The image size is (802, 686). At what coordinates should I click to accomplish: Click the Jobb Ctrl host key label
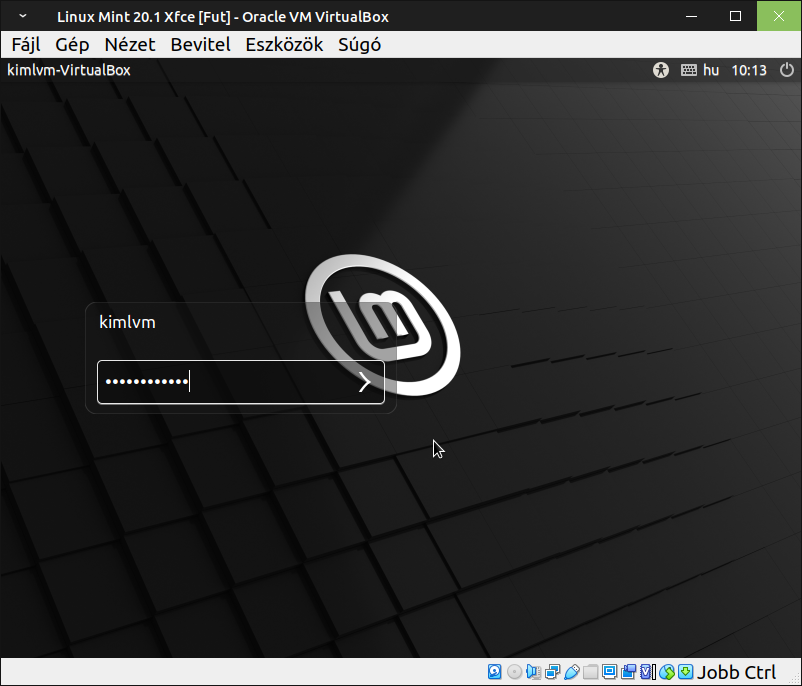click(x=737, y=672)
